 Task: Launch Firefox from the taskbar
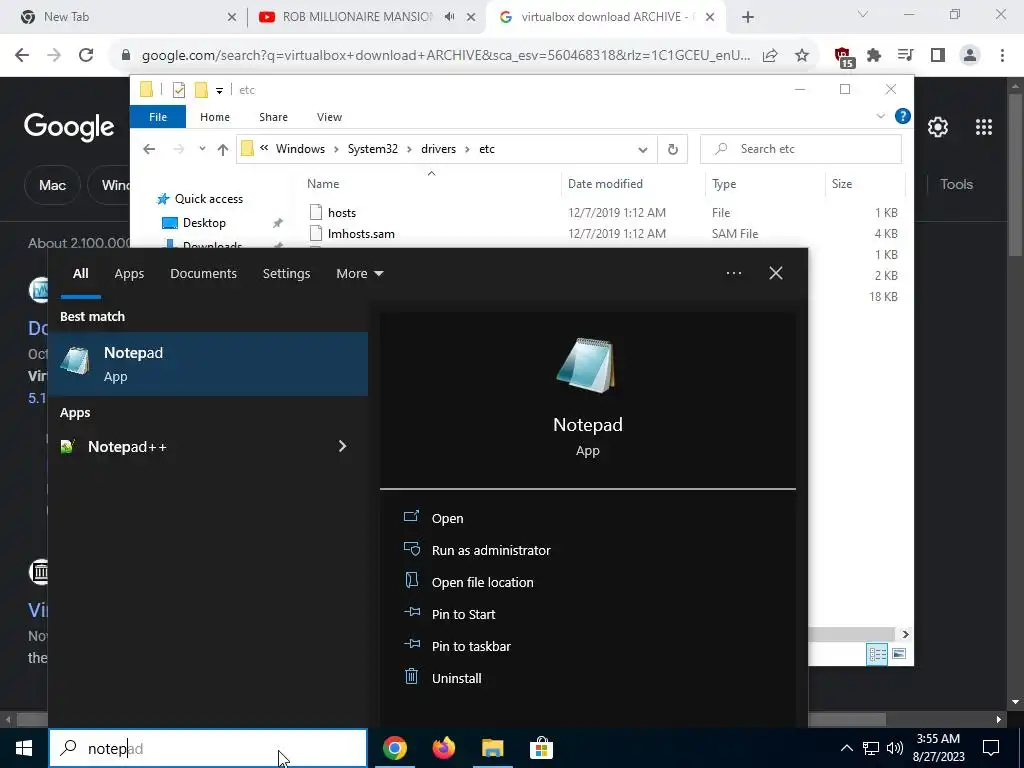coord(444,748)
